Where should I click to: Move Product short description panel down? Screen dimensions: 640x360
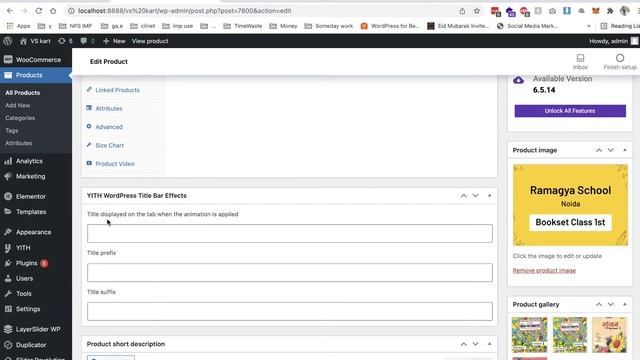click(x=476, y=344)
